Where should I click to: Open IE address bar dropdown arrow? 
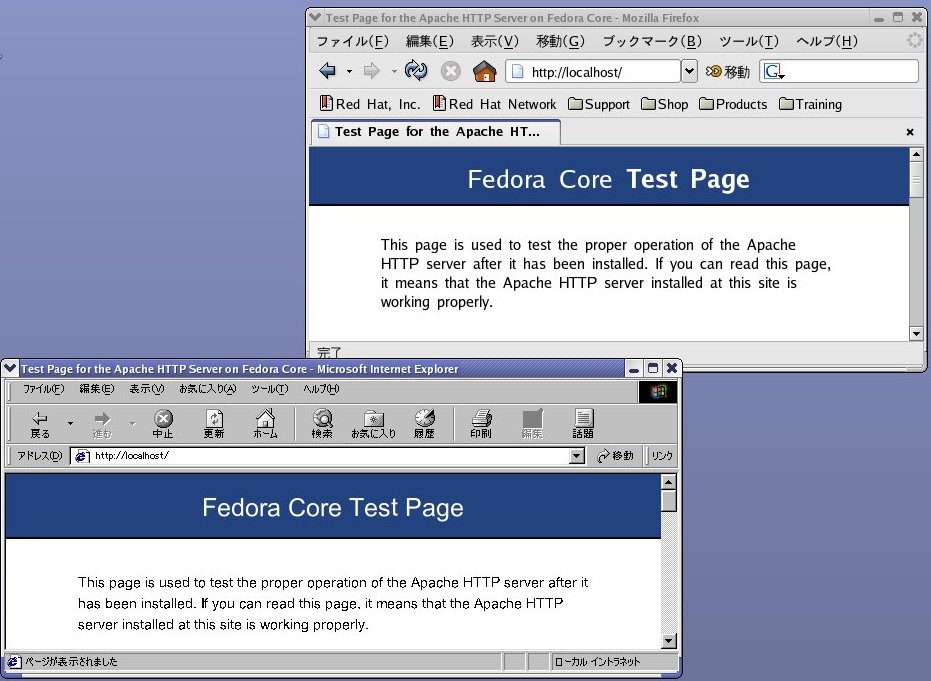(x=577, y=456)
